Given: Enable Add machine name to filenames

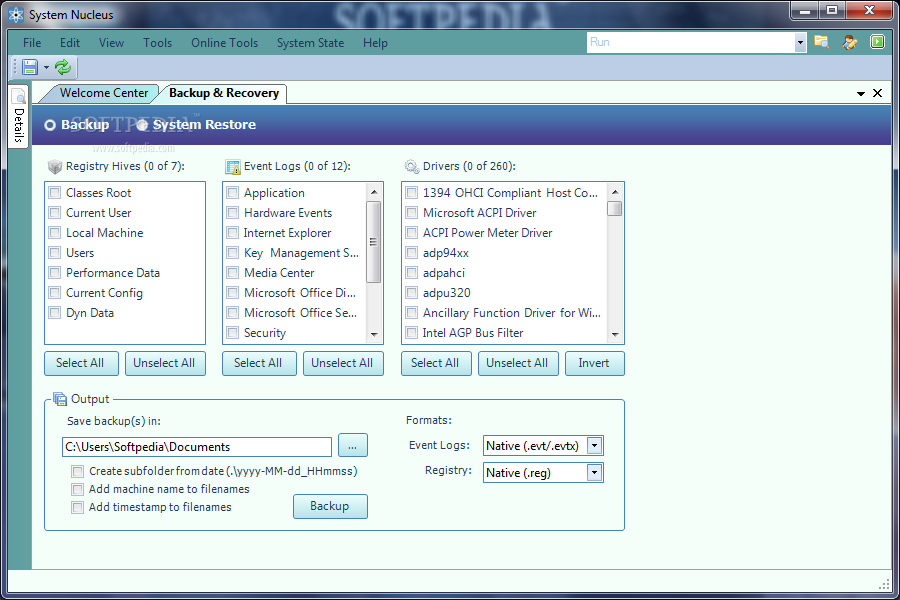Looking at the screenshot, I should [x=77, y=489].
